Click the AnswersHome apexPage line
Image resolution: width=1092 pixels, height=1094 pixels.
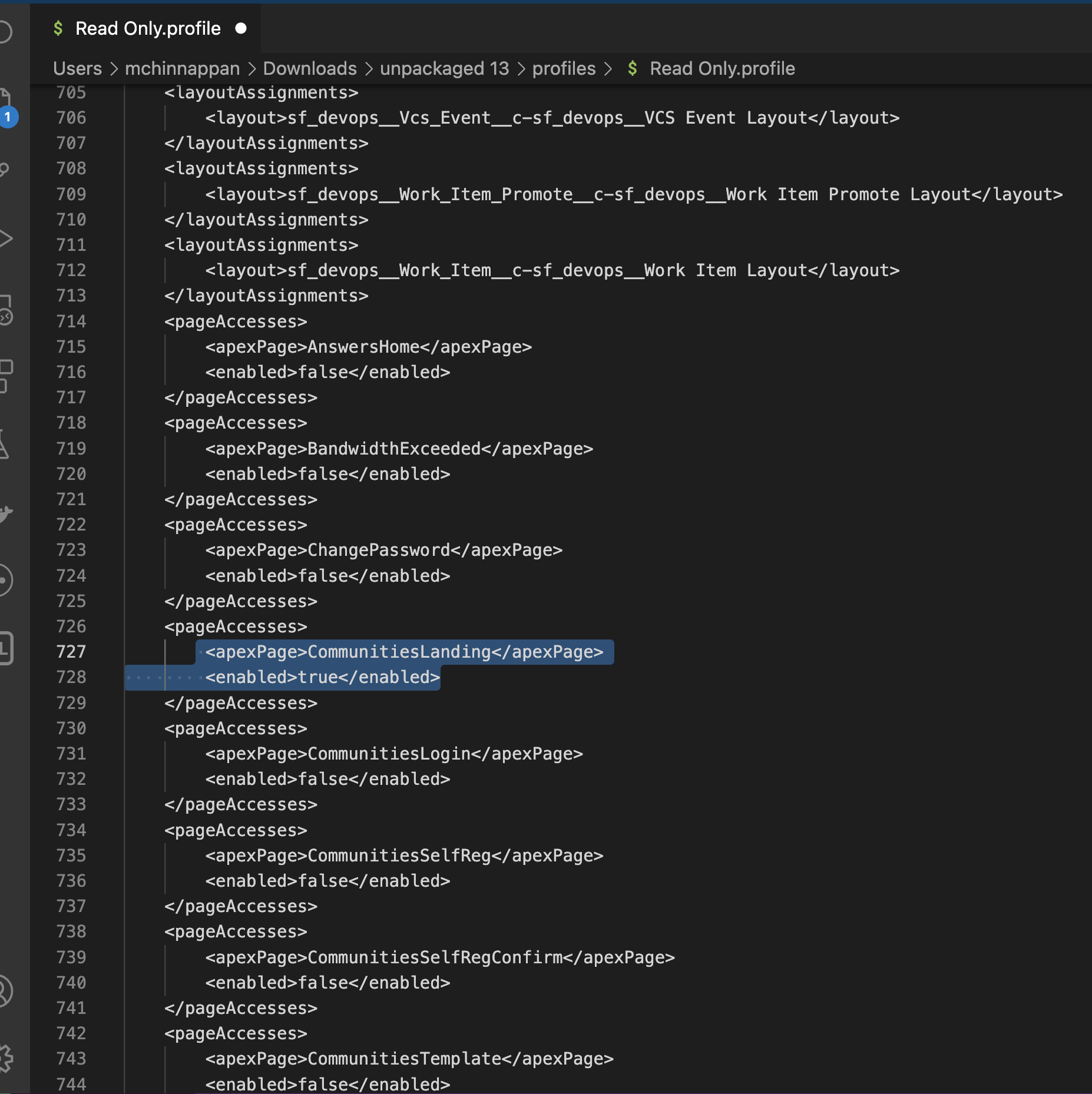click(368, 347)
